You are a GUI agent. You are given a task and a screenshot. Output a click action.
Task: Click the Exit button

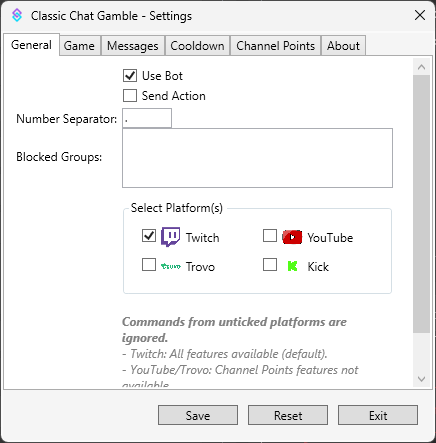point(378,415)
